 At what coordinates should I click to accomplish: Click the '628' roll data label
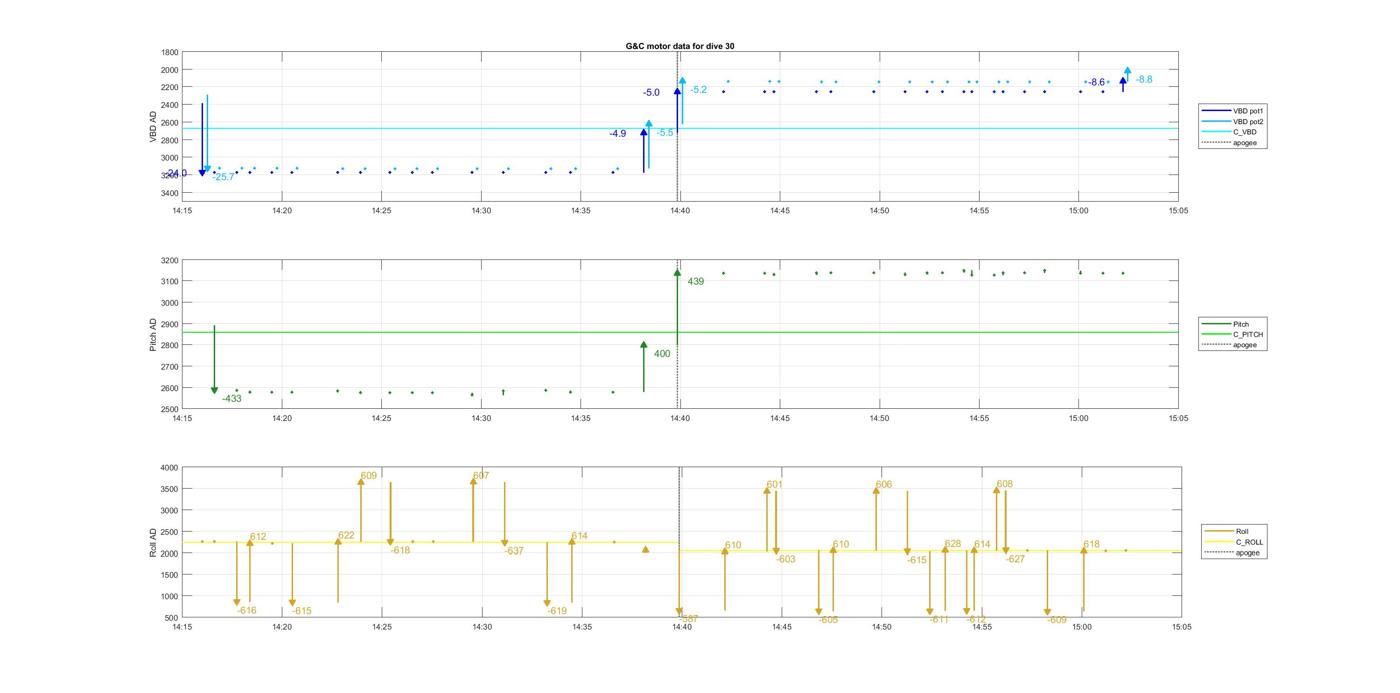point(953,545)
